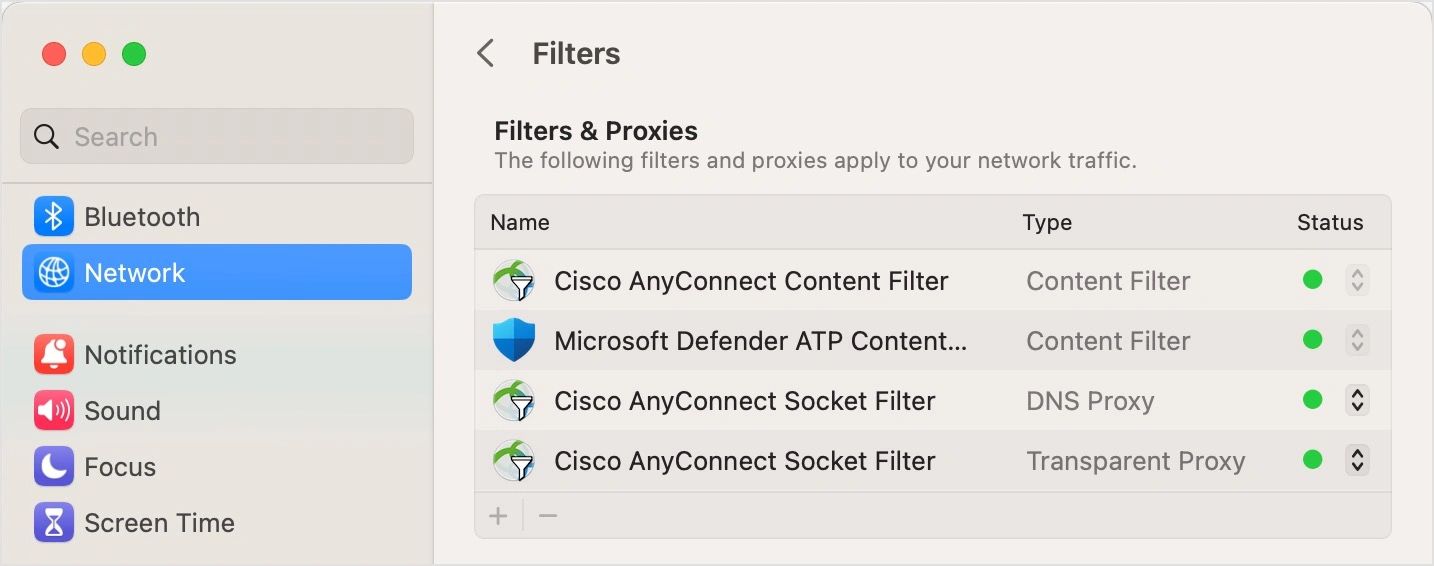Screen dimensions: 1434x566
Task: Click the Screen Time hourglass icon
Action: coord(54,522)
